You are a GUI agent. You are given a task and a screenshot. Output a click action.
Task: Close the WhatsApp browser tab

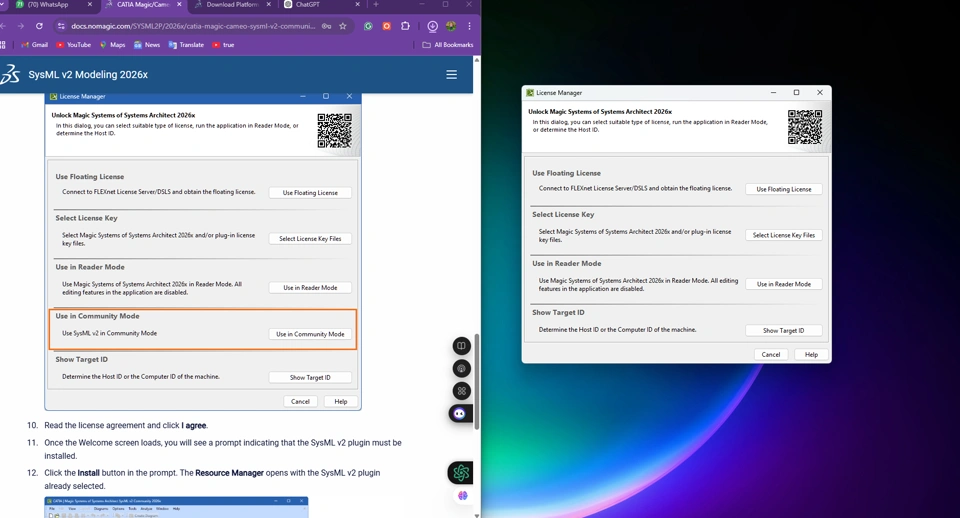(90, 4)
